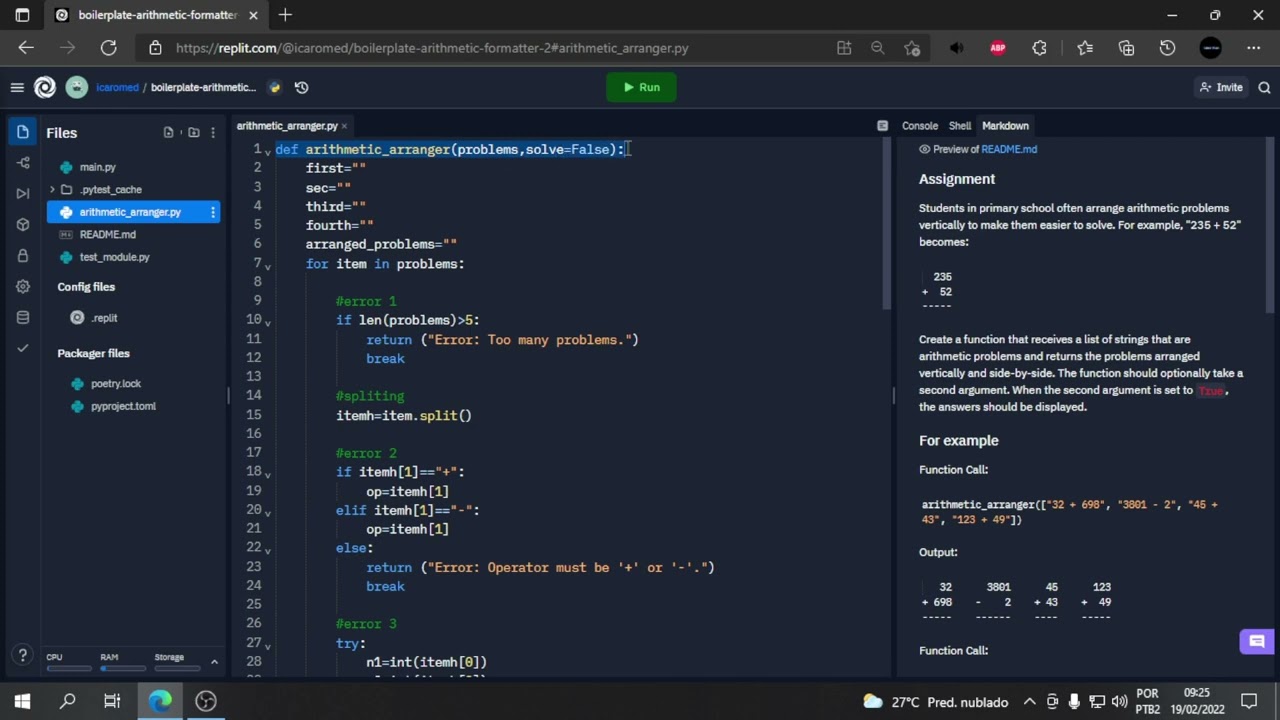
Task: Open browser Extensions puzzle icon
Action: coord(1039,47)
